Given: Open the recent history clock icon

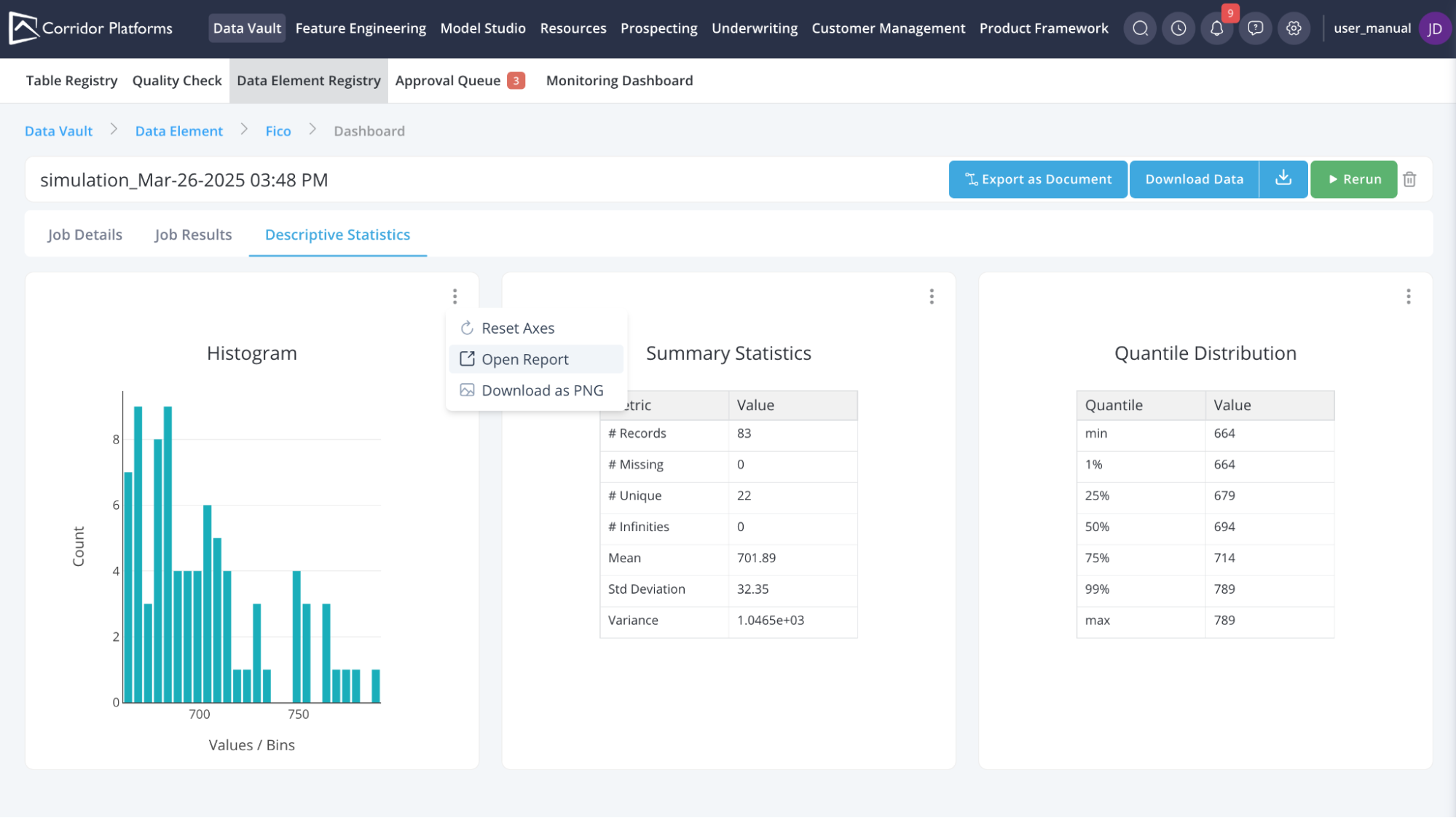Looking at the screenshot, I should [1178, 28].
